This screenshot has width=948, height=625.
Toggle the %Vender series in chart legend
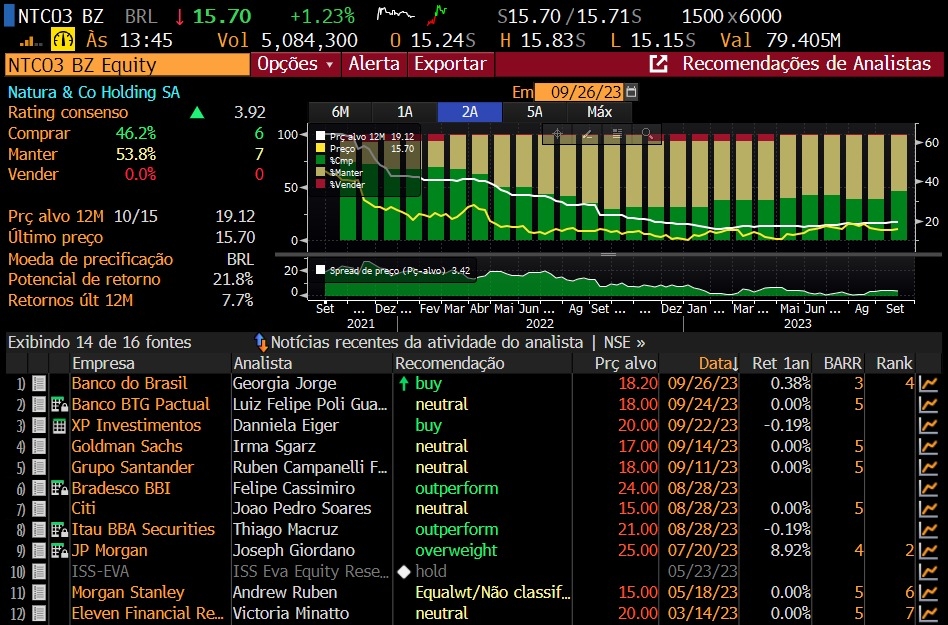coord(321,184)
